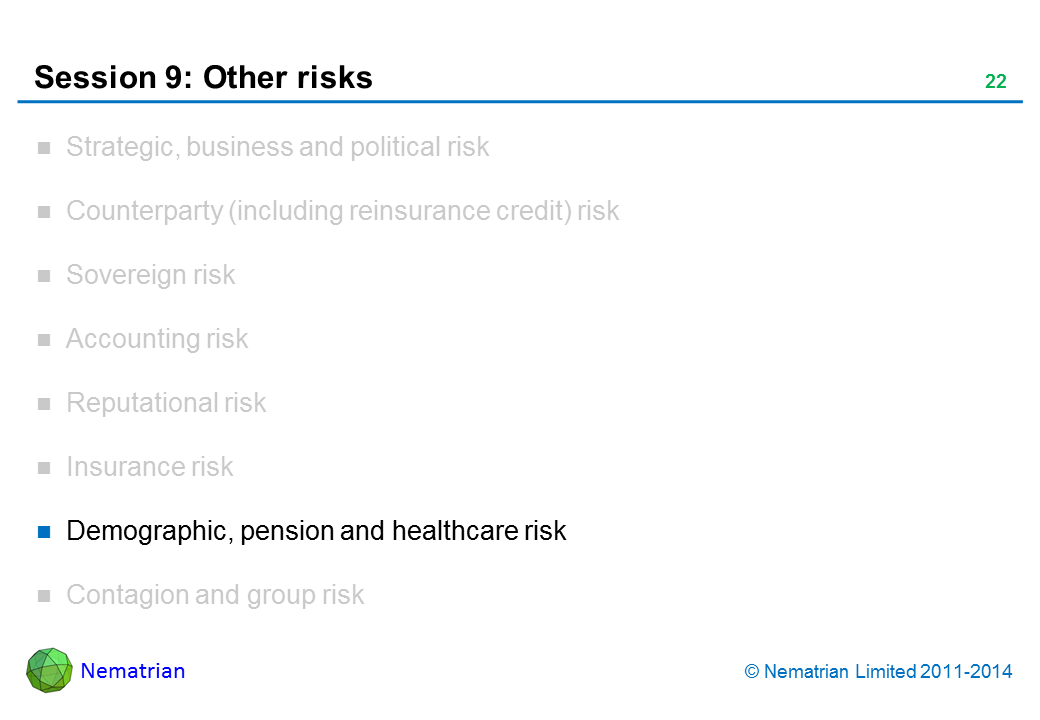Select the Strategic, business and political risk item

tap(277, 147)
